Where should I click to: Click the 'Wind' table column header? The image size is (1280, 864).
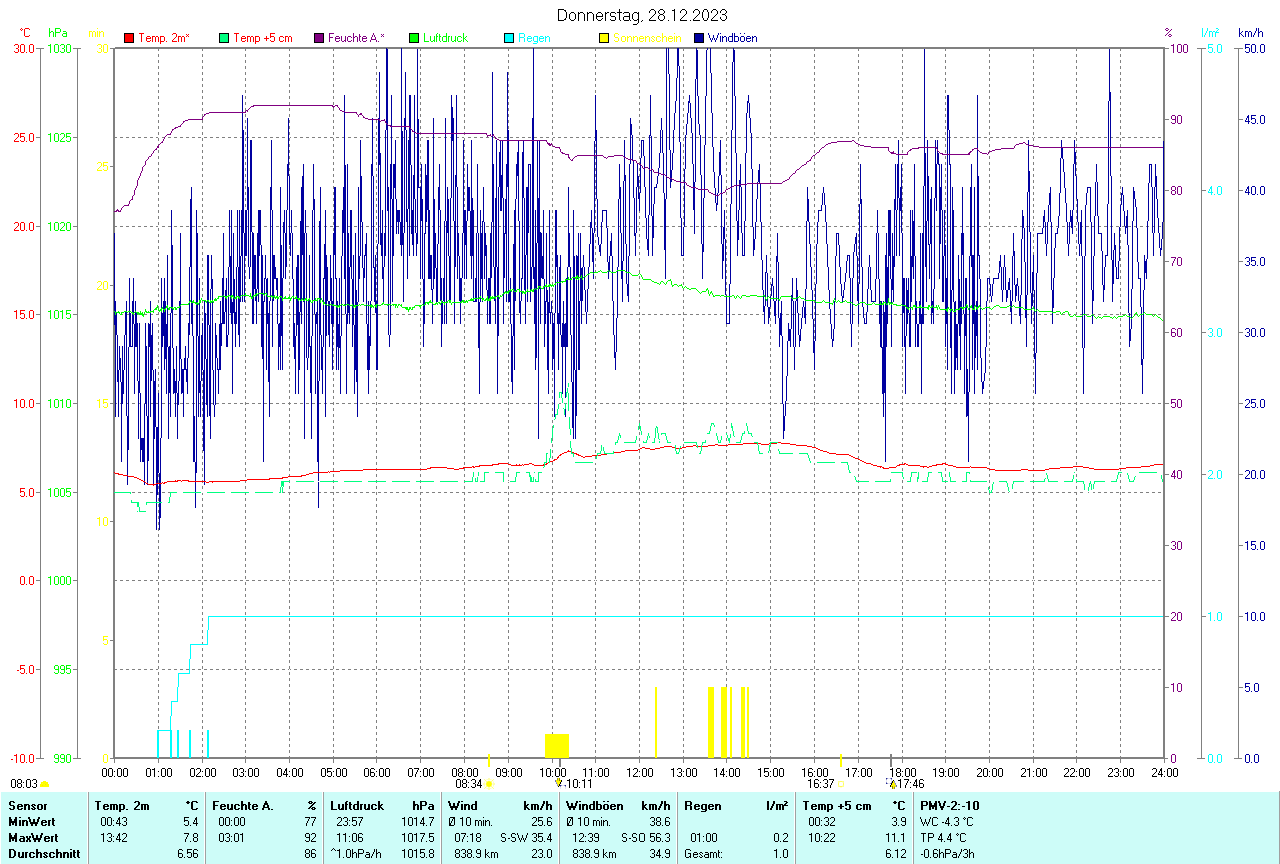[x=462, y=805]
